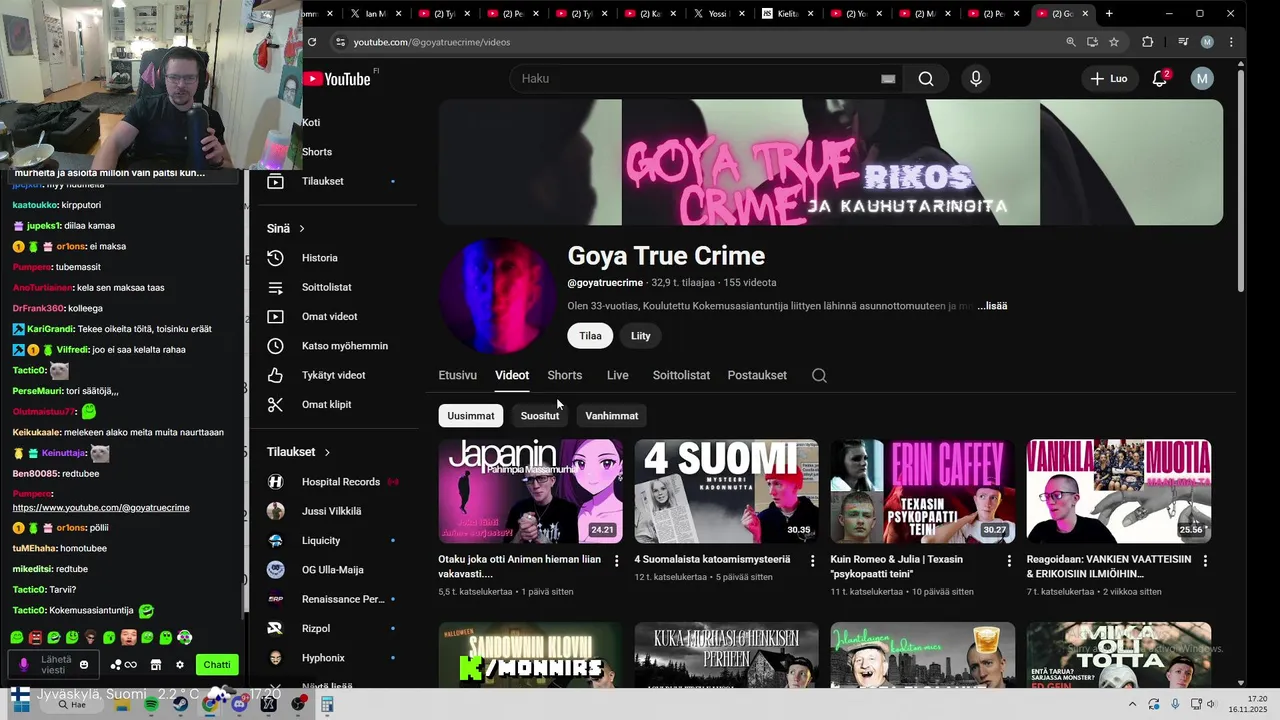1280x720 pixels.
Task: Open Chrome zoom magnifier in address bar
Action: click(1071, 42)
